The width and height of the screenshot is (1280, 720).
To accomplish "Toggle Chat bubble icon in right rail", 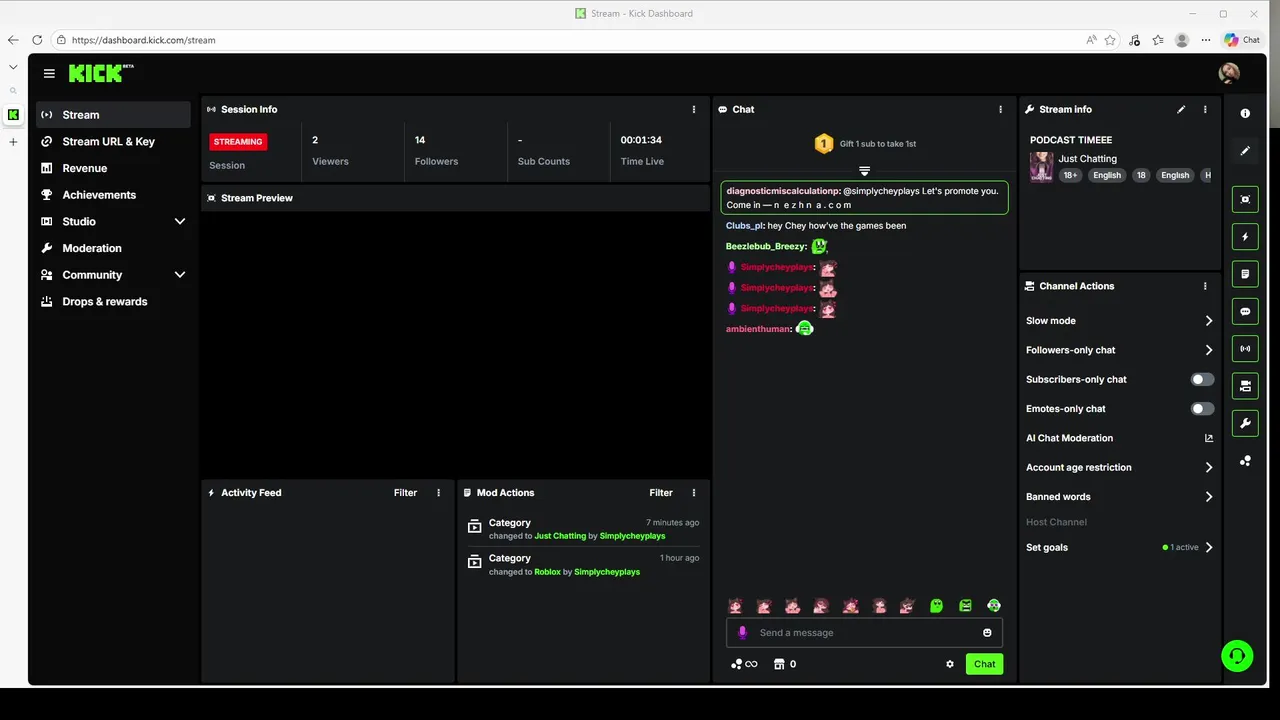I will (1245, 311).
